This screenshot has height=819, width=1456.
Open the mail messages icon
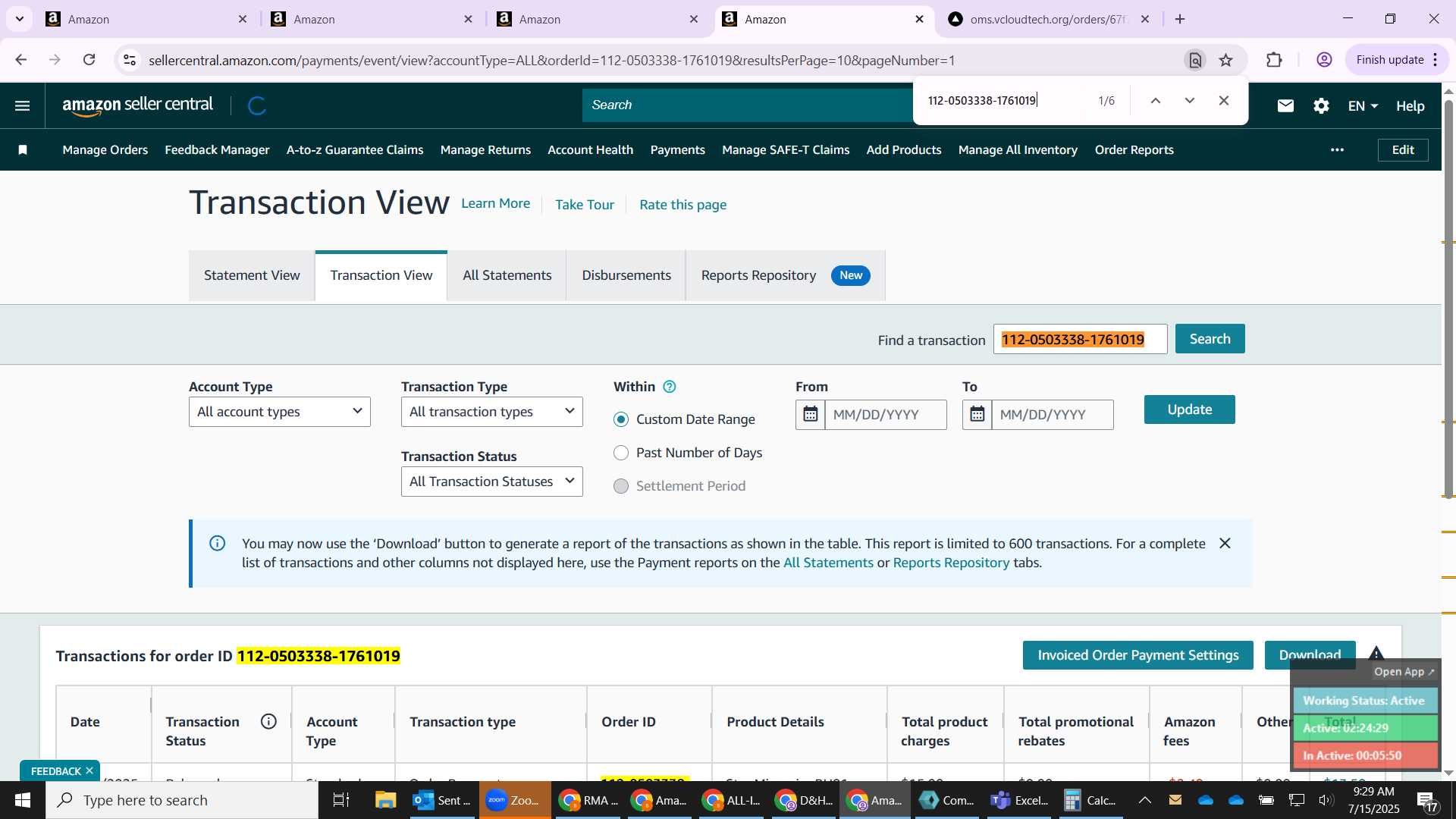(x=1285, y=106)
